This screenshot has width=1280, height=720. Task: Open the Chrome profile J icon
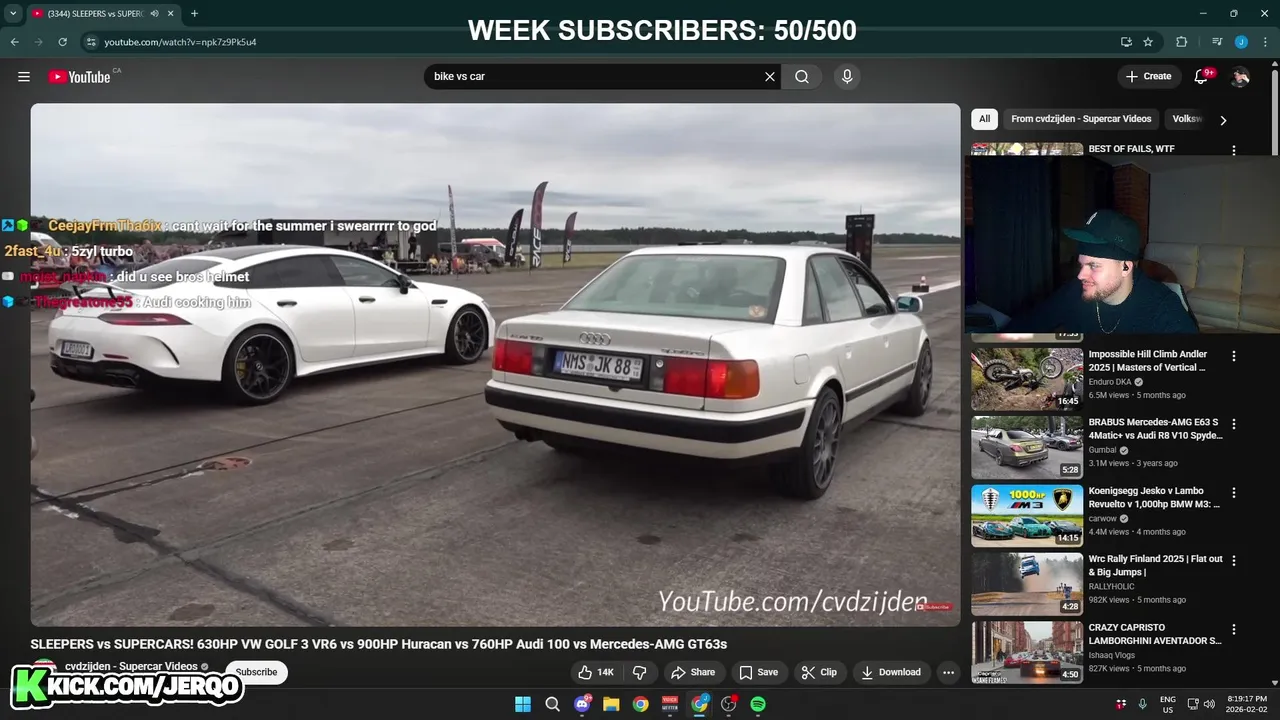[1241, 42]
